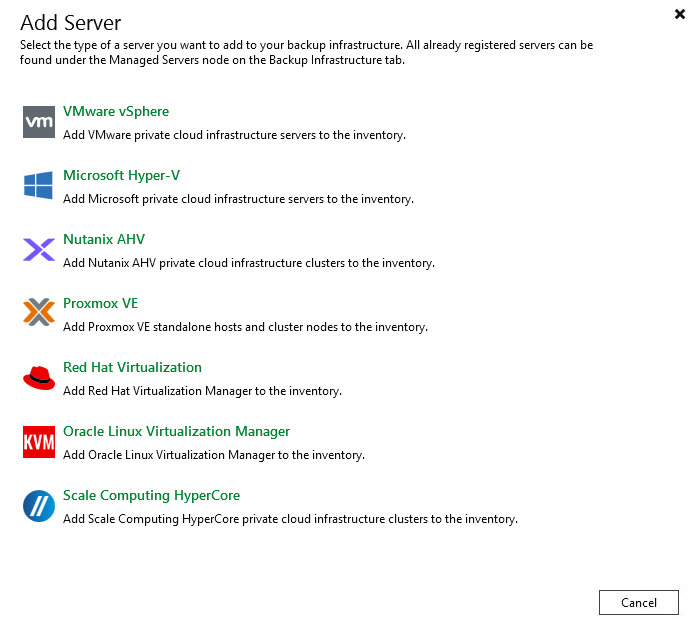Click the VMware vSphere vm icon
The image size is (692, 623).
(39, 122)
